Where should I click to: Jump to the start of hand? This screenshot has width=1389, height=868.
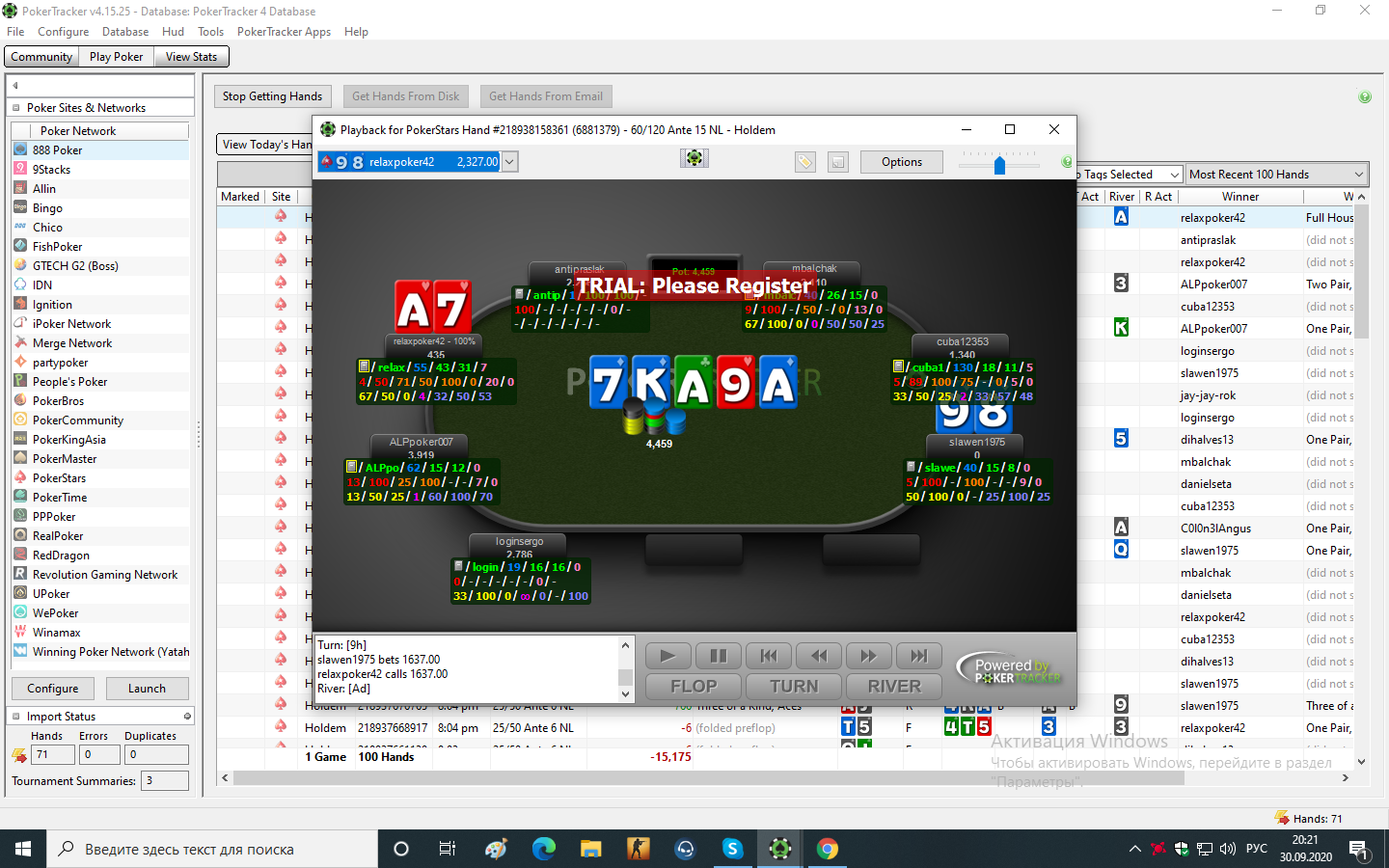(x=769, y=656)
